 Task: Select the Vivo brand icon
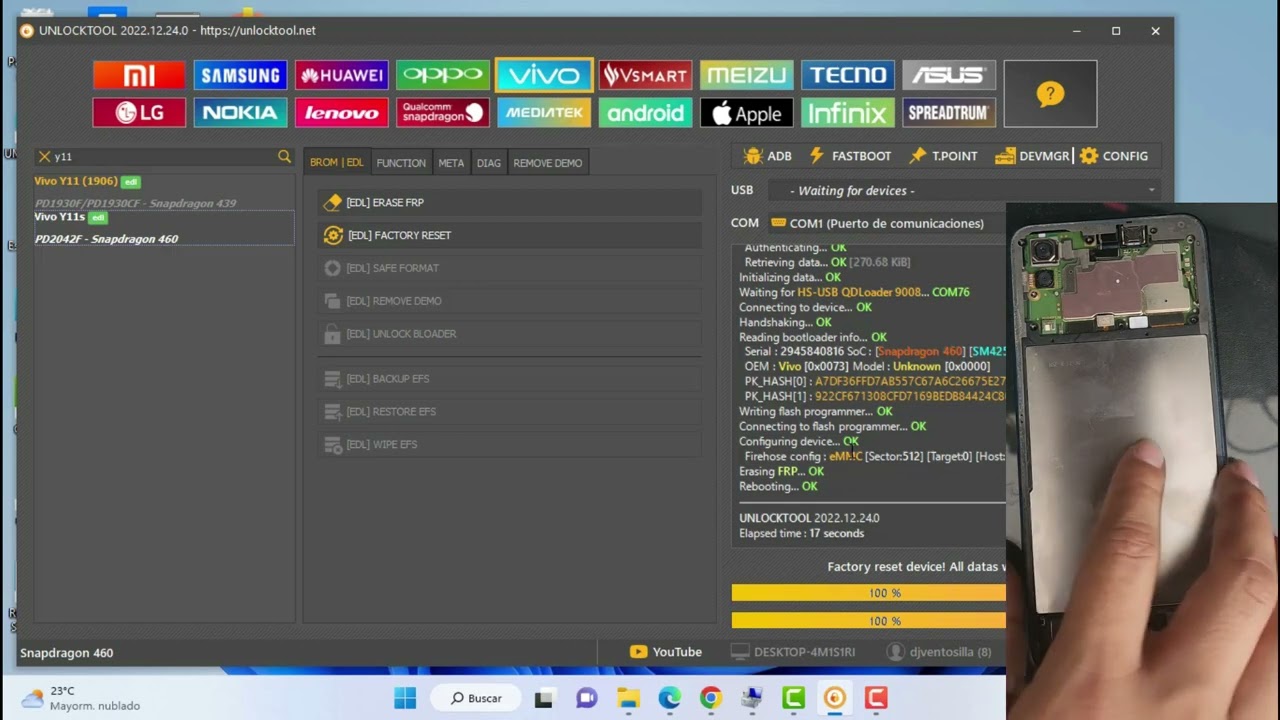click(x=544, y=75)
